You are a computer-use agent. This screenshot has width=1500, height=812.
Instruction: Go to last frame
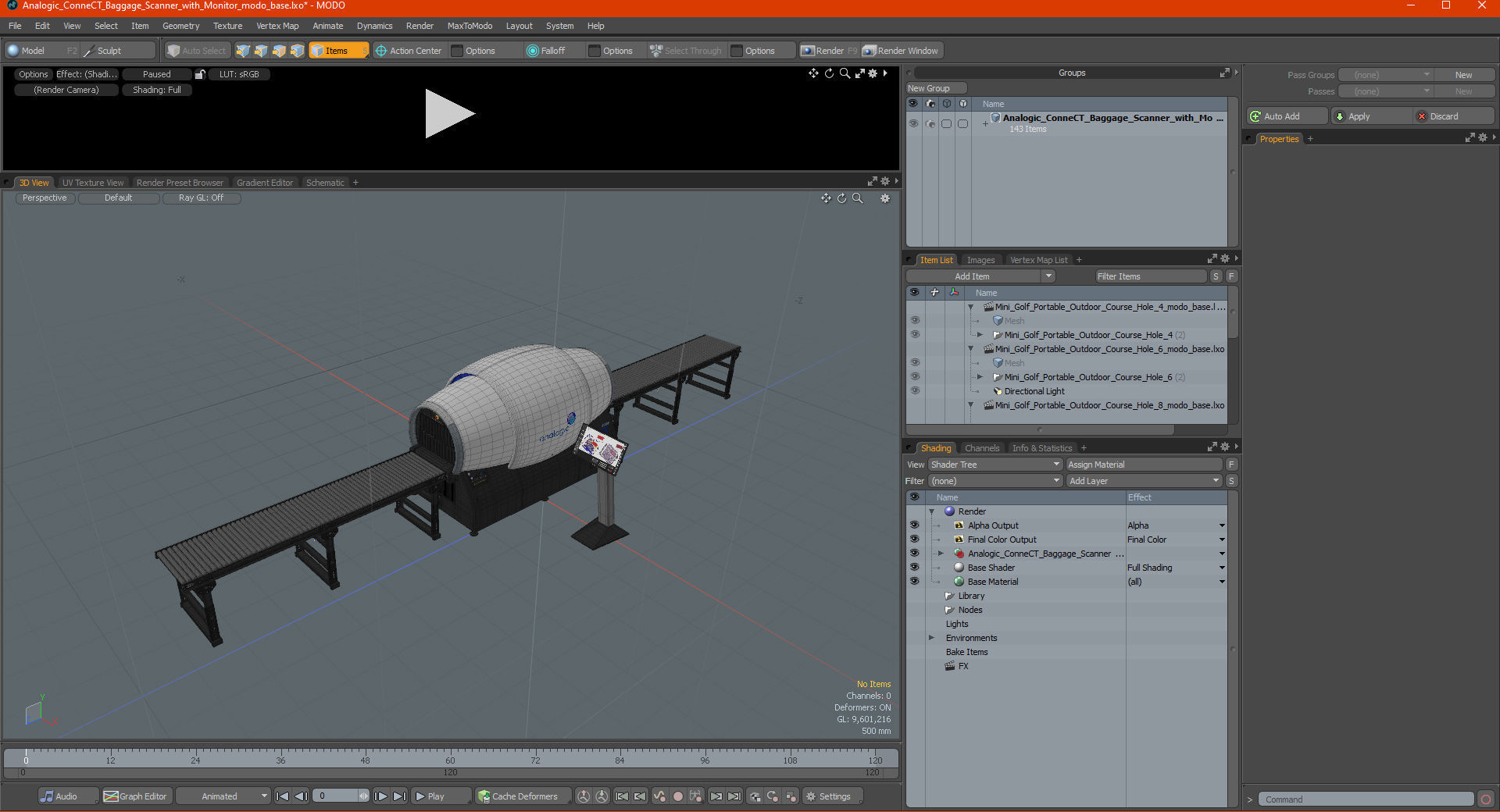[x=399, y=796]
